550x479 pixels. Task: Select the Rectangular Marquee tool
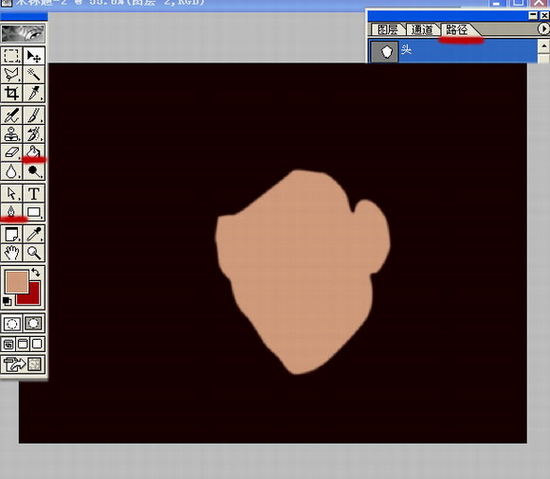[x=12, y=56]
